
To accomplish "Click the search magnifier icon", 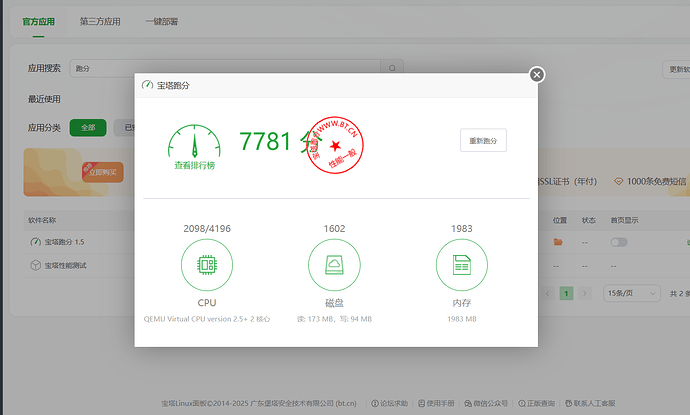I will (392, 68).
